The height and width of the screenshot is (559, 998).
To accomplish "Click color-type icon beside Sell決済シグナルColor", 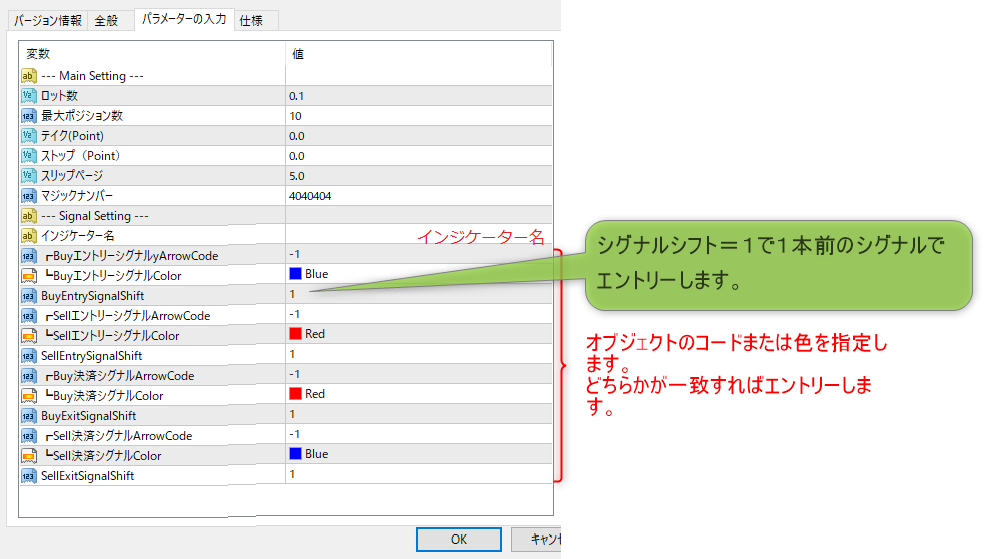I will [28, 456].
